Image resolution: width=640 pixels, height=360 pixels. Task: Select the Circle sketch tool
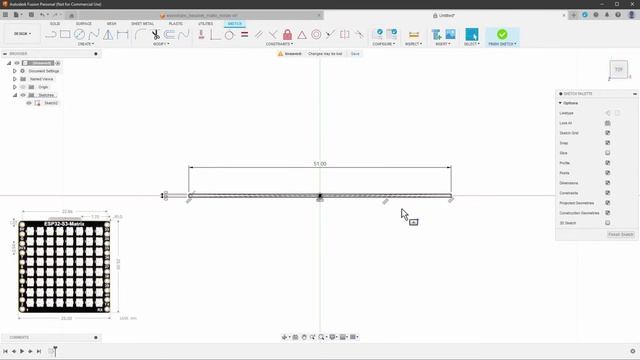pos(79,35)
